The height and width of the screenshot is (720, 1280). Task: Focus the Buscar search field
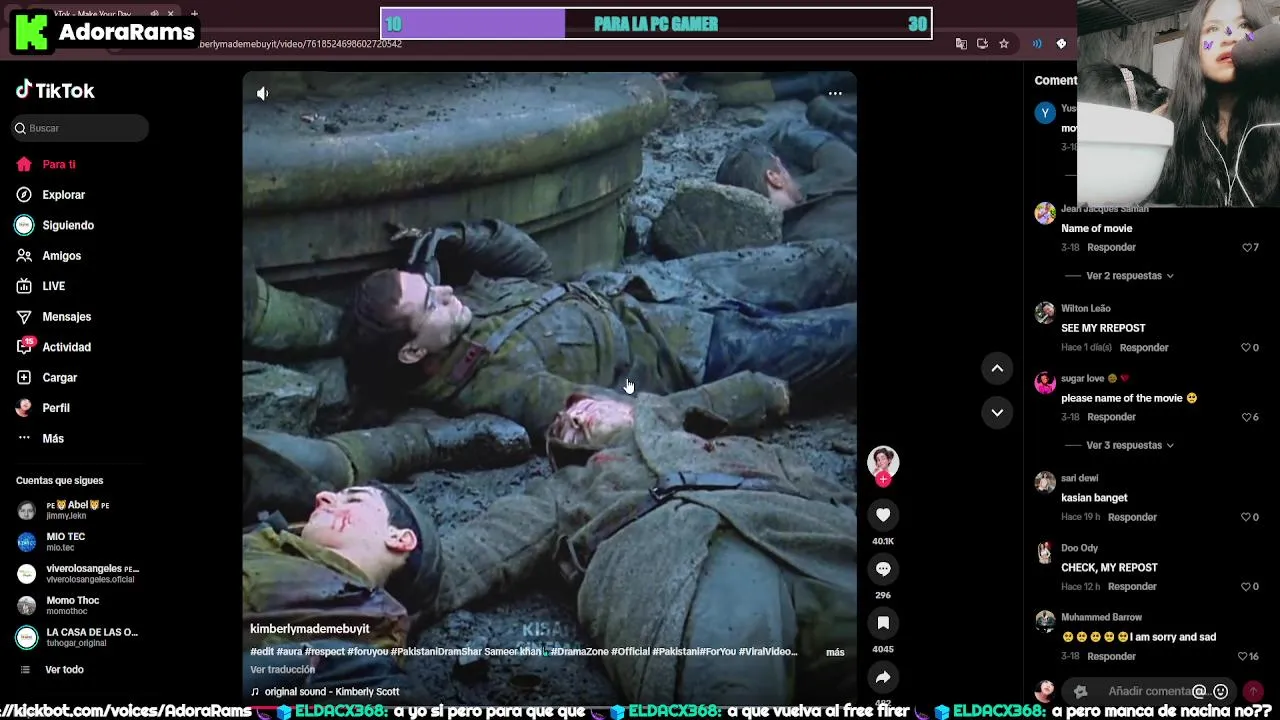point(80,128)
